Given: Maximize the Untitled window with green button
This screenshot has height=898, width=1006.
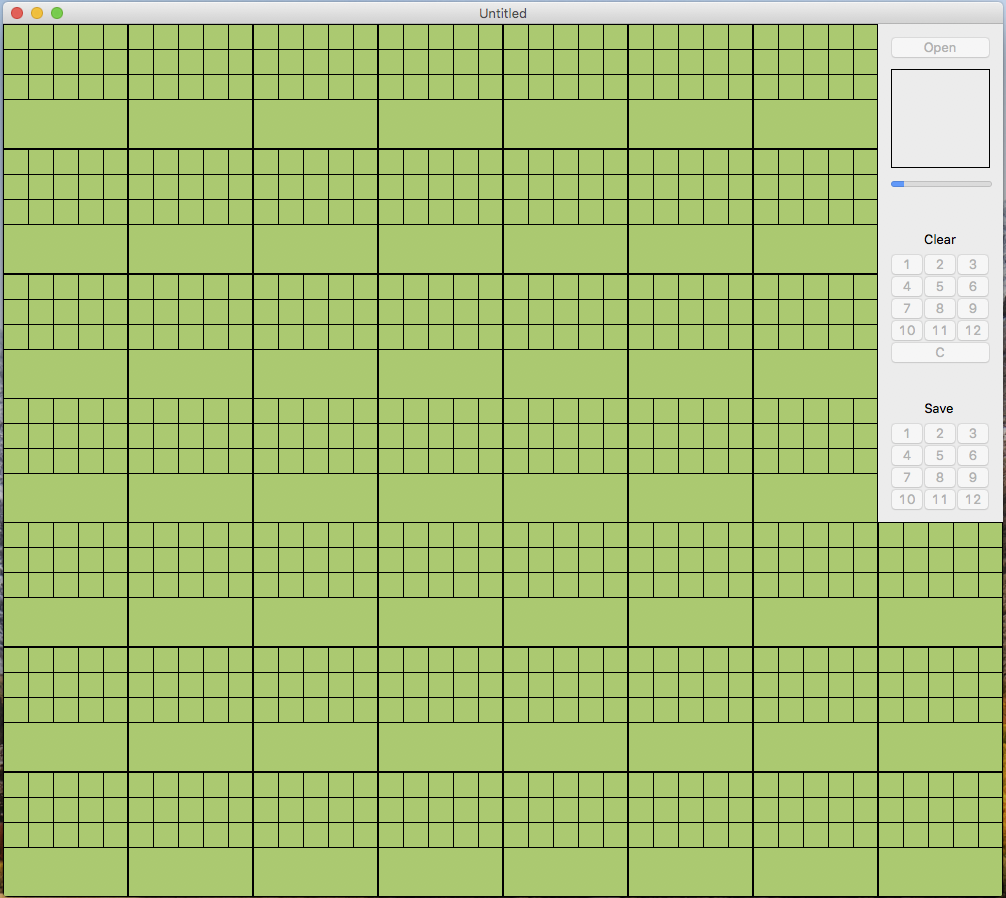Looking at the screenshot, I should 57,13.
